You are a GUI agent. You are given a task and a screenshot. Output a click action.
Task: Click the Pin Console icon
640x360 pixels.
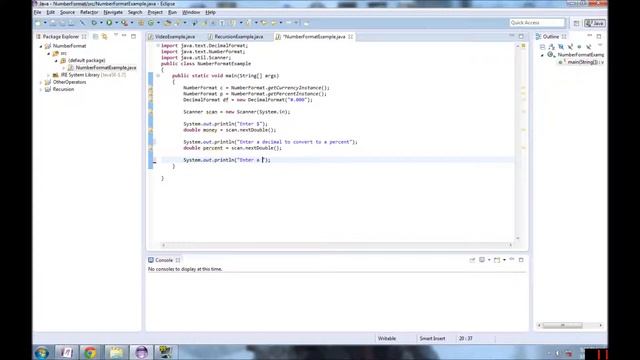click(x=472, y=260)
